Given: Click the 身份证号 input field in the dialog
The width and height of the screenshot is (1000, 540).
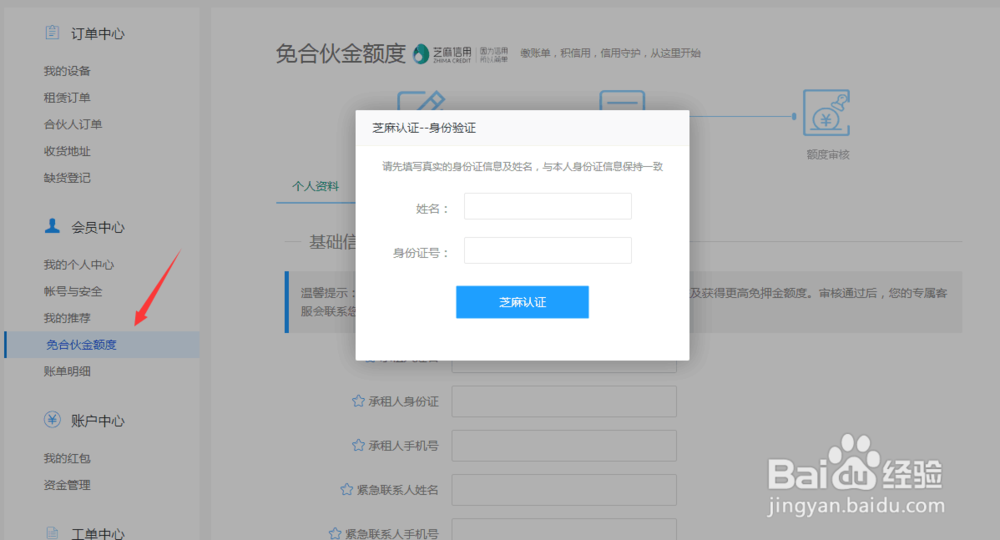Looking at the screenshot, I should [x=548, y=251].
